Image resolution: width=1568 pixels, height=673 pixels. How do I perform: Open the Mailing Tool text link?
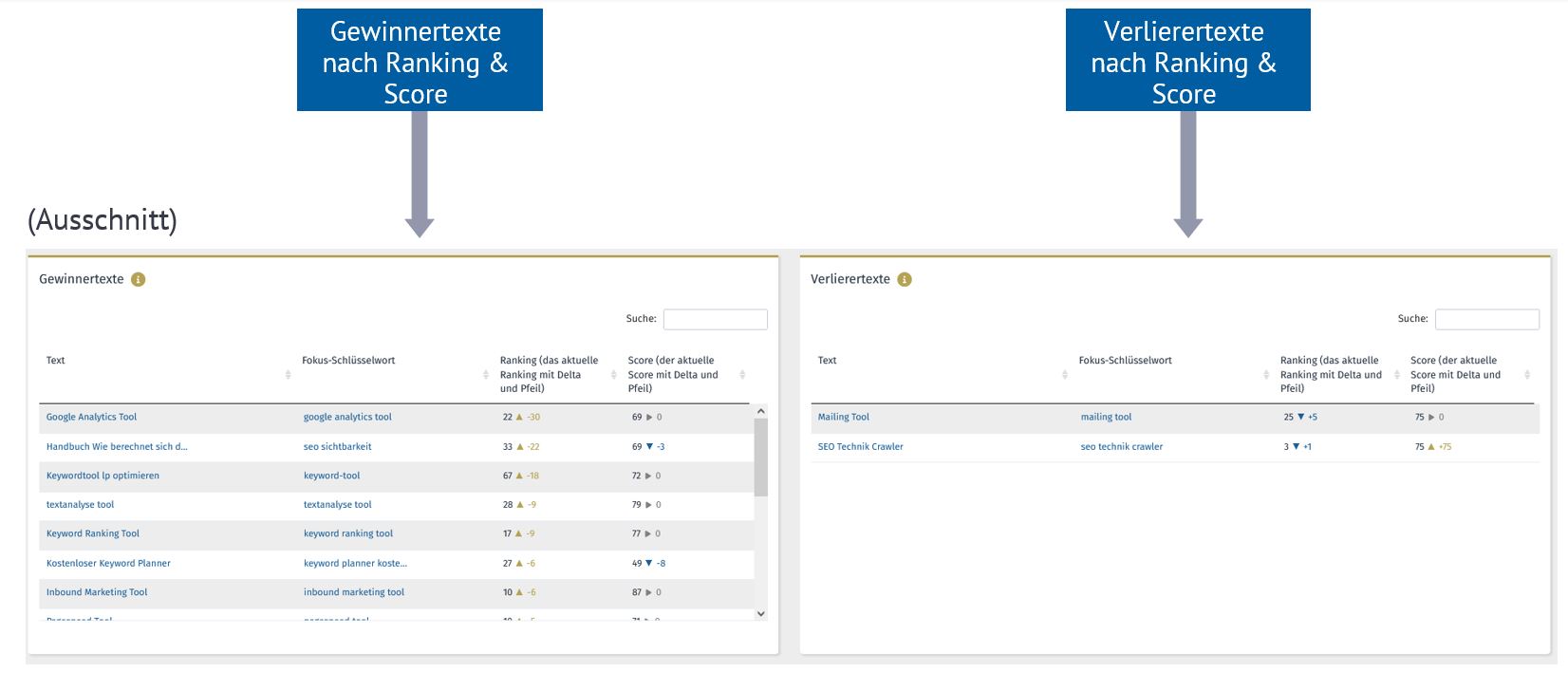[843, 417]
